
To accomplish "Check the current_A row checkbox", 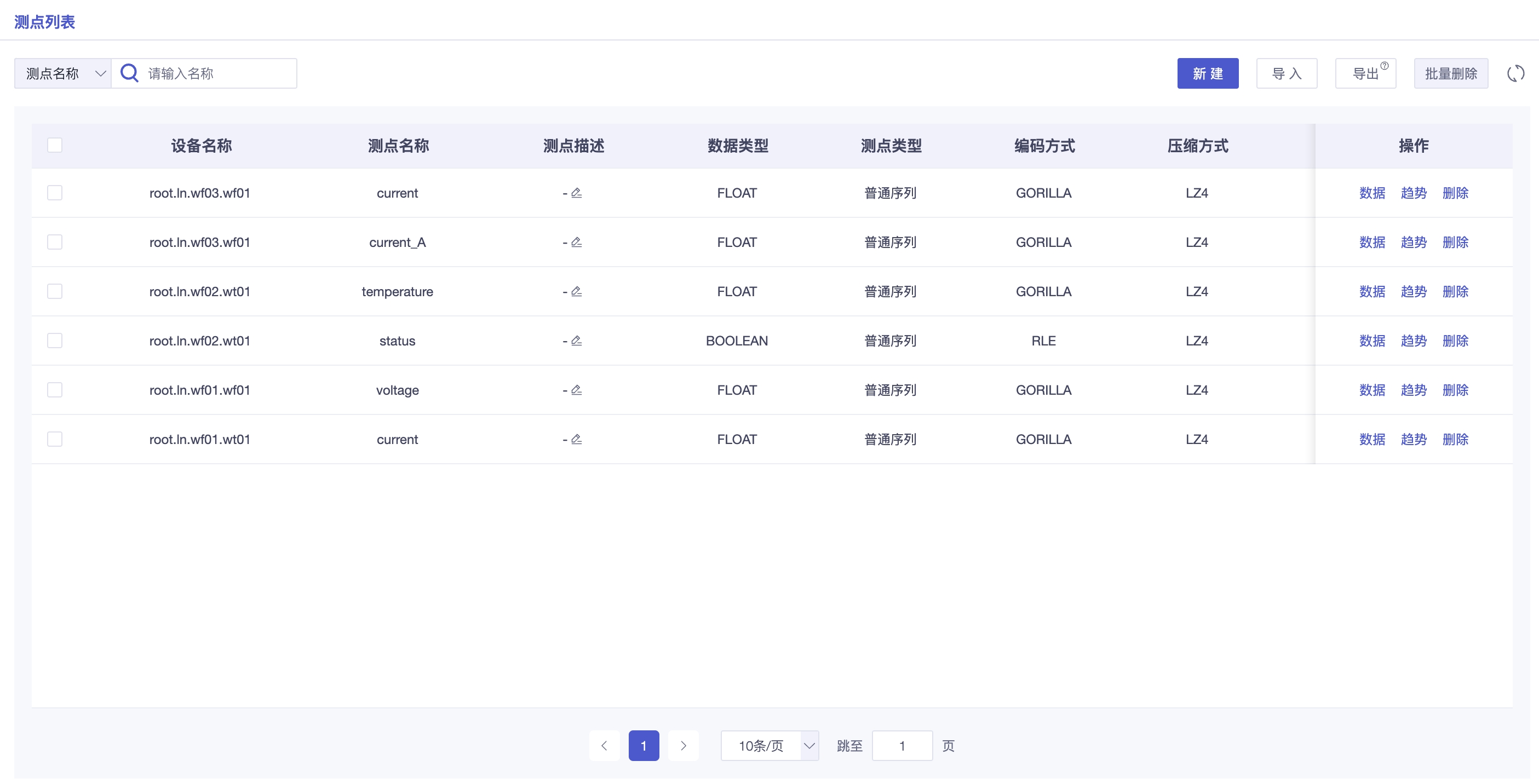I will pyautogui.click(x=54, y=242).
